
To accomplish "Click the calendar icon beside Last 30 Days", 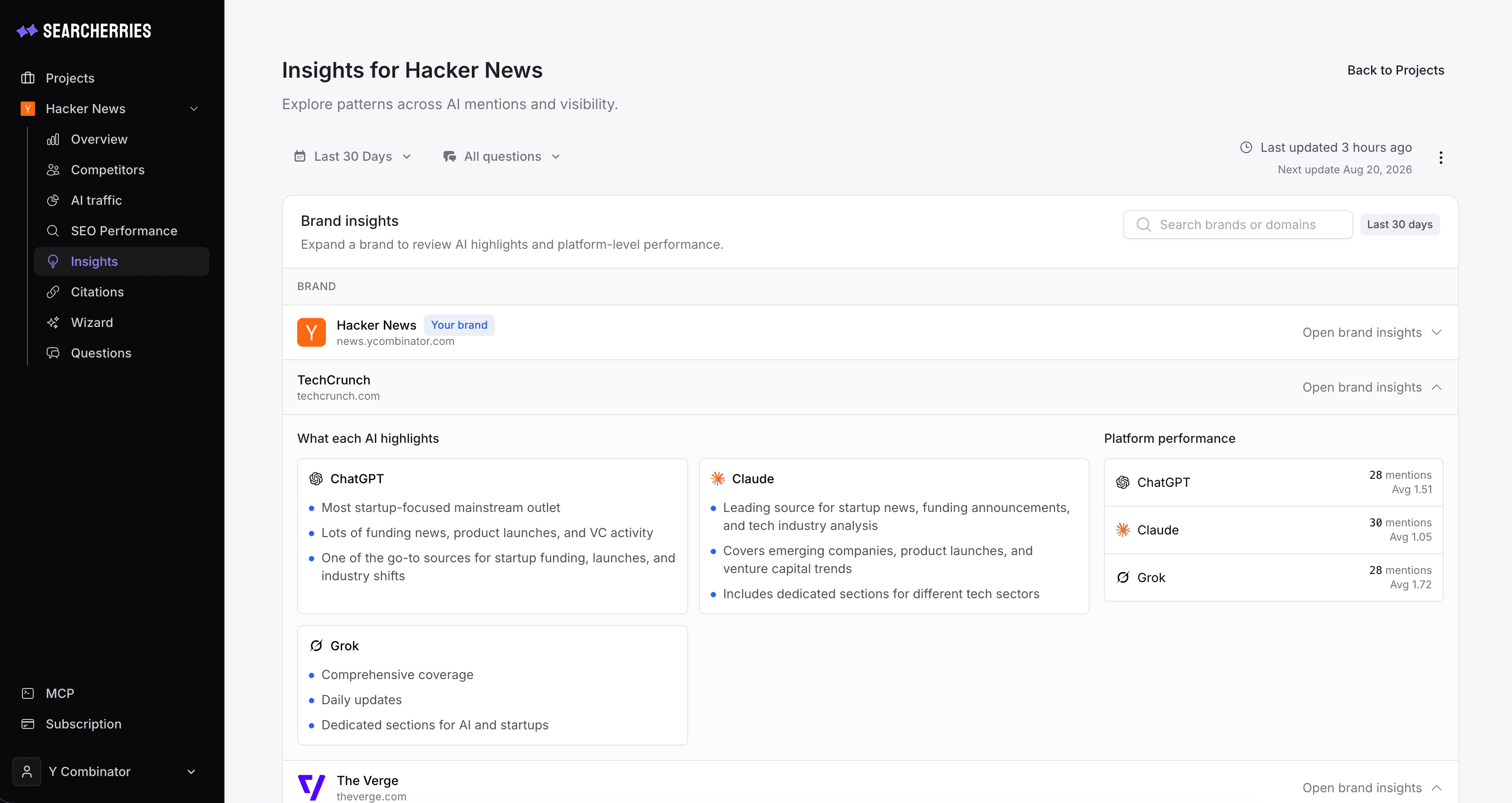I will pos(300,156).
